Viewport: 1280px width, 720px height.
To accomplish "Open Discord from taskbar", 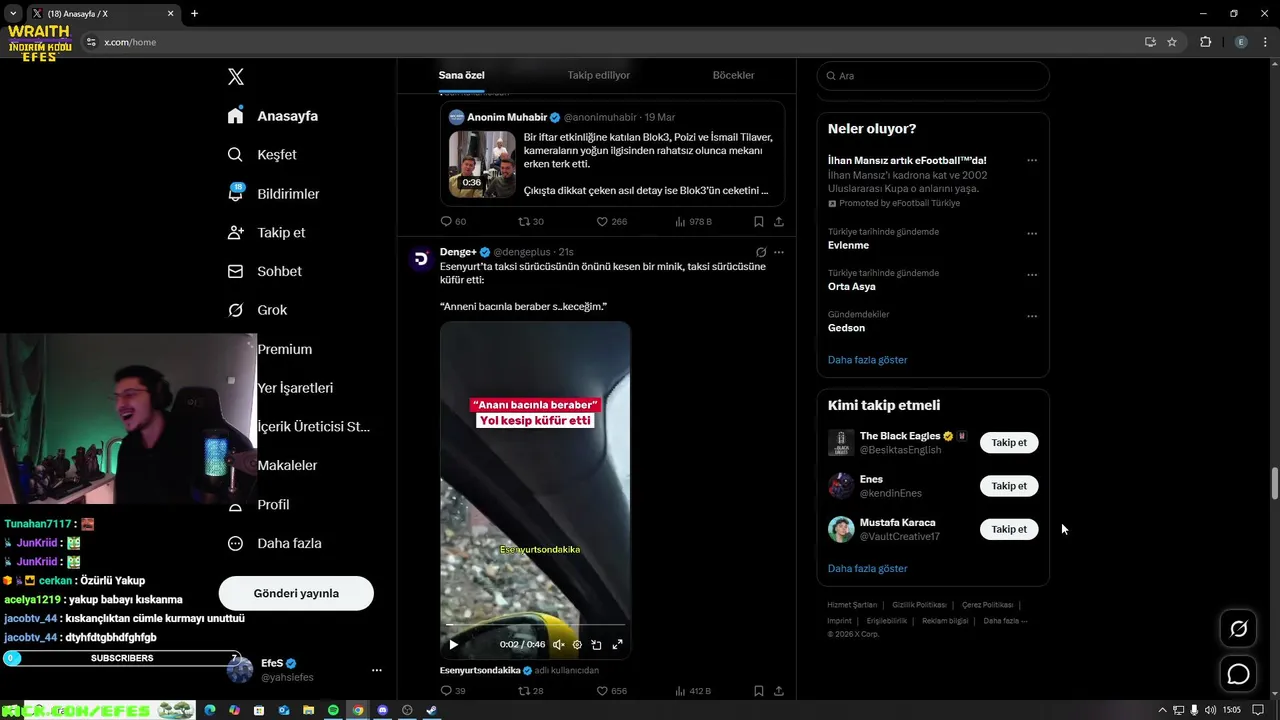I will tap(382, 710).
